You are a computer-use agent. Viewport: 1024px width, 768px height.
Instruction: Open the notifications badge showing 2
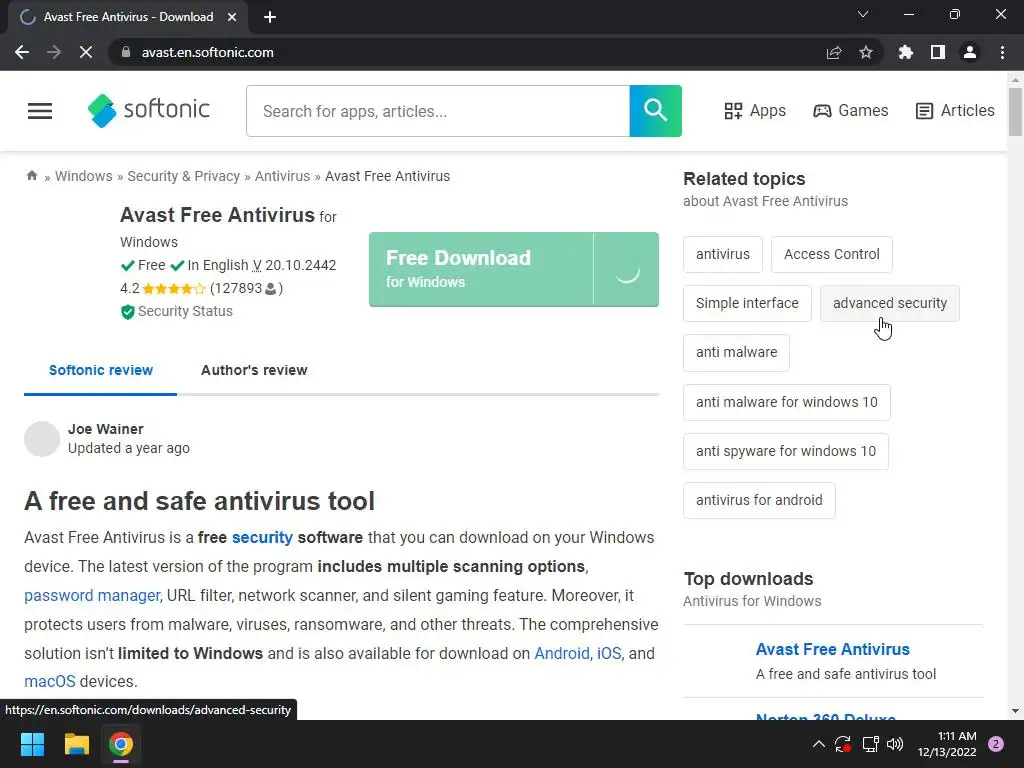[x=996, y=744]
